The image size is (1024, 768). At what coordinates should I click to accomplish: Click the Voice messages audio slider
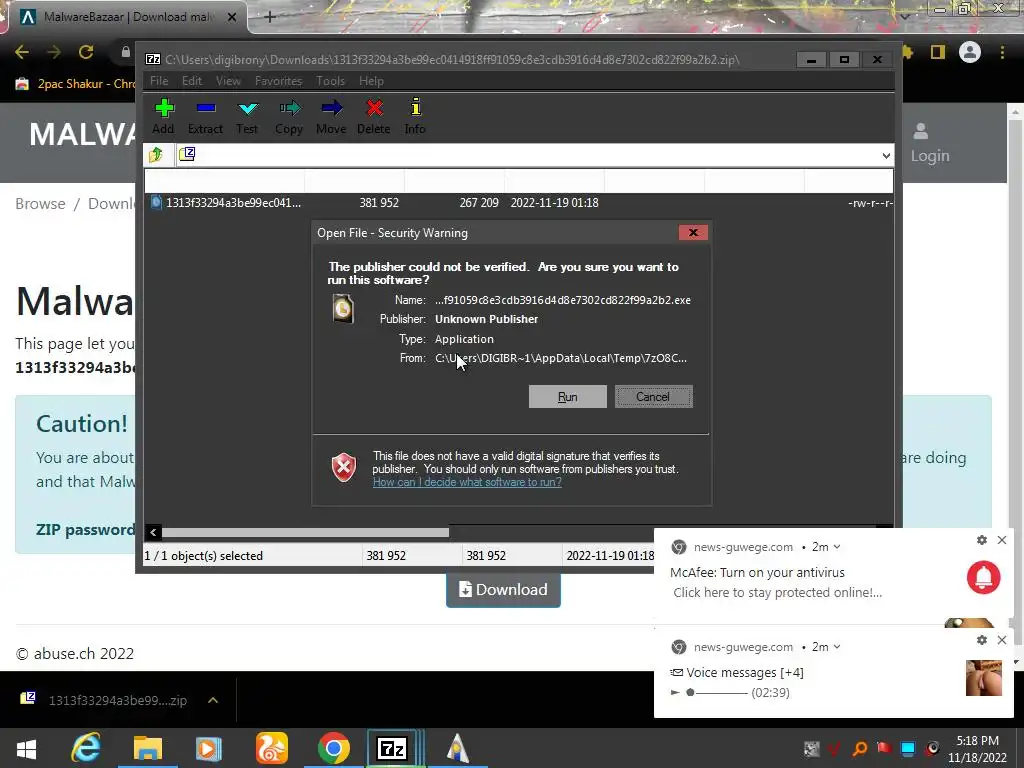pos(716,692)
